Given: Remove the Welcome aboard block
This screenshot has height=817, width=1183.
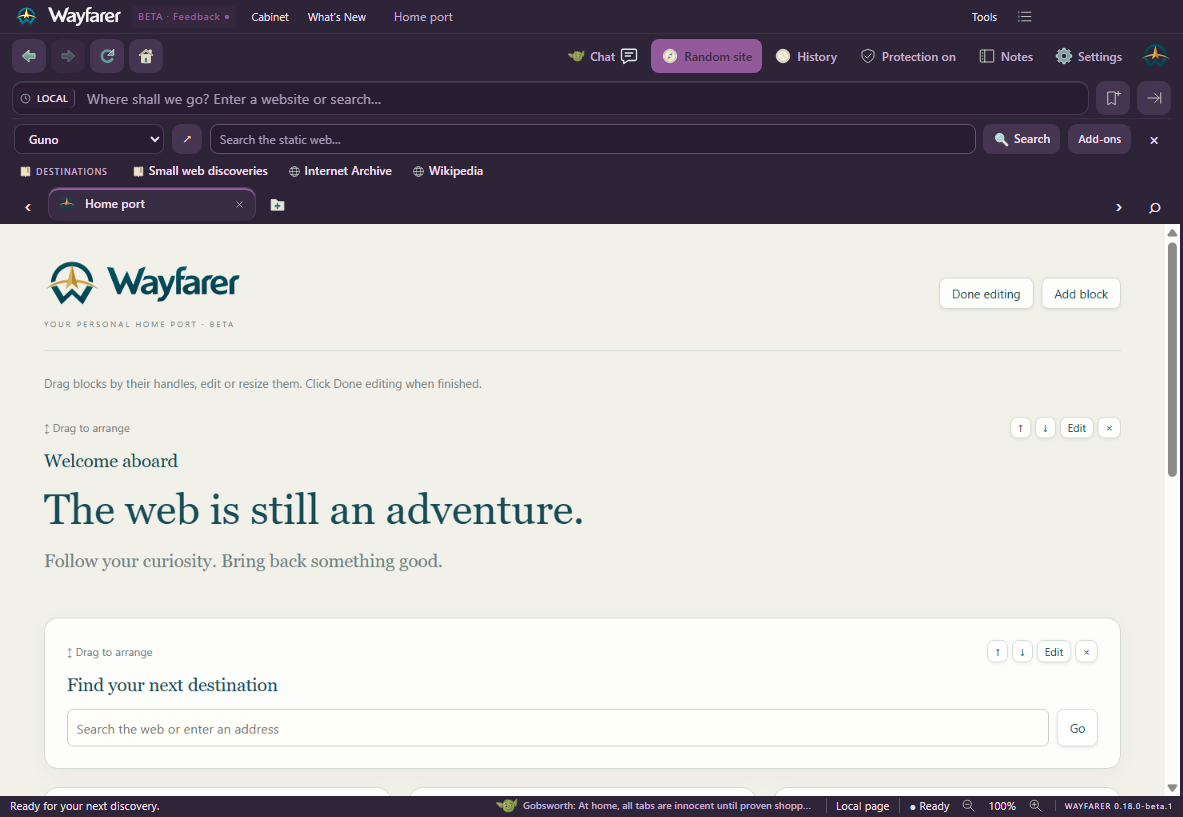Looking at the screenshot, I should pyautogui.click(x=1109, y=428).
